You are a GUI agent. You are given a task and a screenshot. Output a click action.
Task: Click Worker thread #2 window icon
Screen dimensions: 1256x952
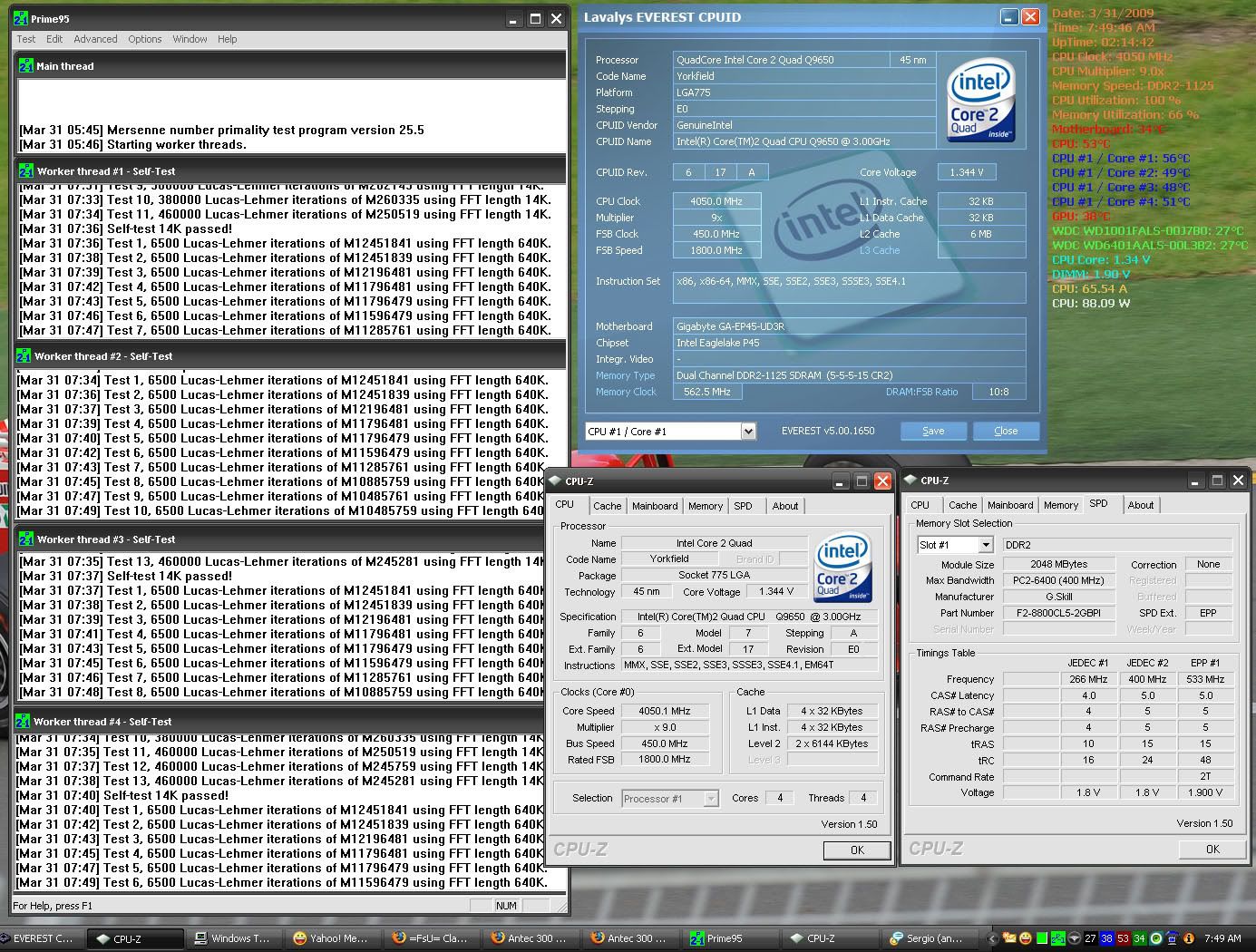pyautogui.click(x=24, y=355)
